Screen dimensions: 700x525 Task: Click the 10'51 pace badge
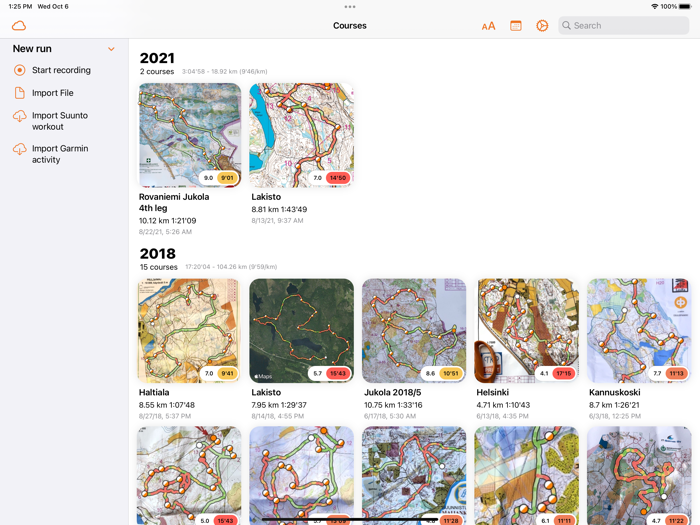(x=451, y=373)
